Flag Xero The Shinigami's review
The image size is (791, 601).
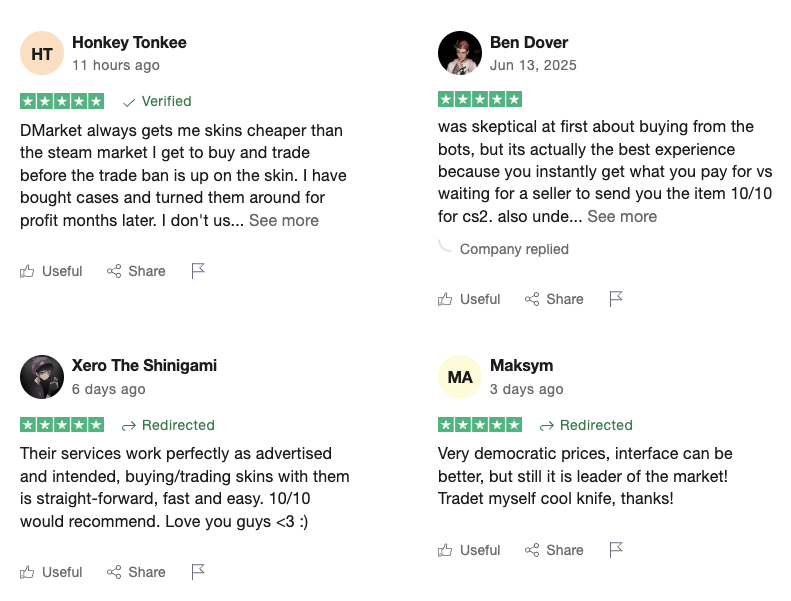pyautogui.click(x=198, y=572)
